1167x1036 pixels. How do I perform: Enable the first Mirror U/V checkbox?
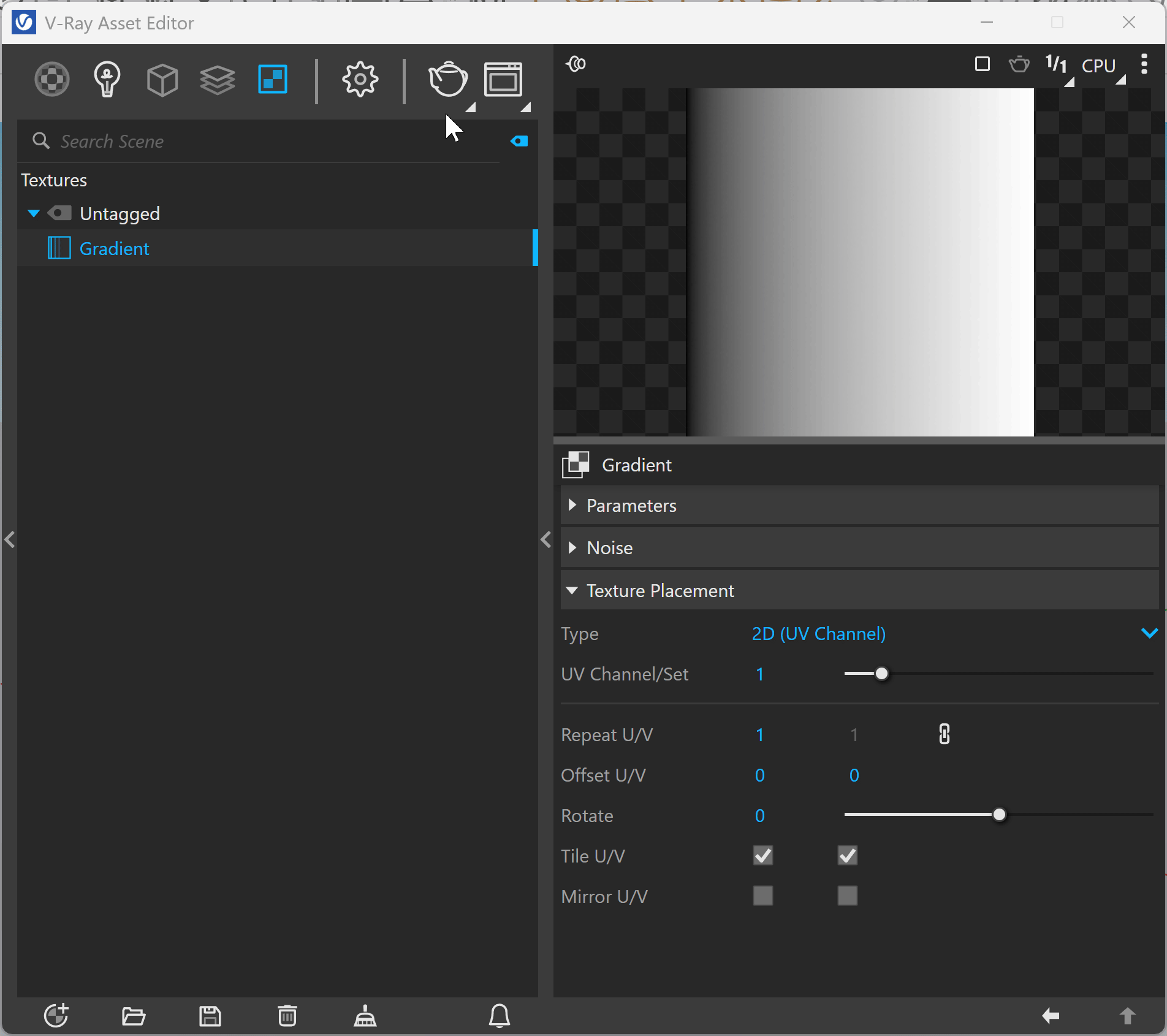[763, 896]
